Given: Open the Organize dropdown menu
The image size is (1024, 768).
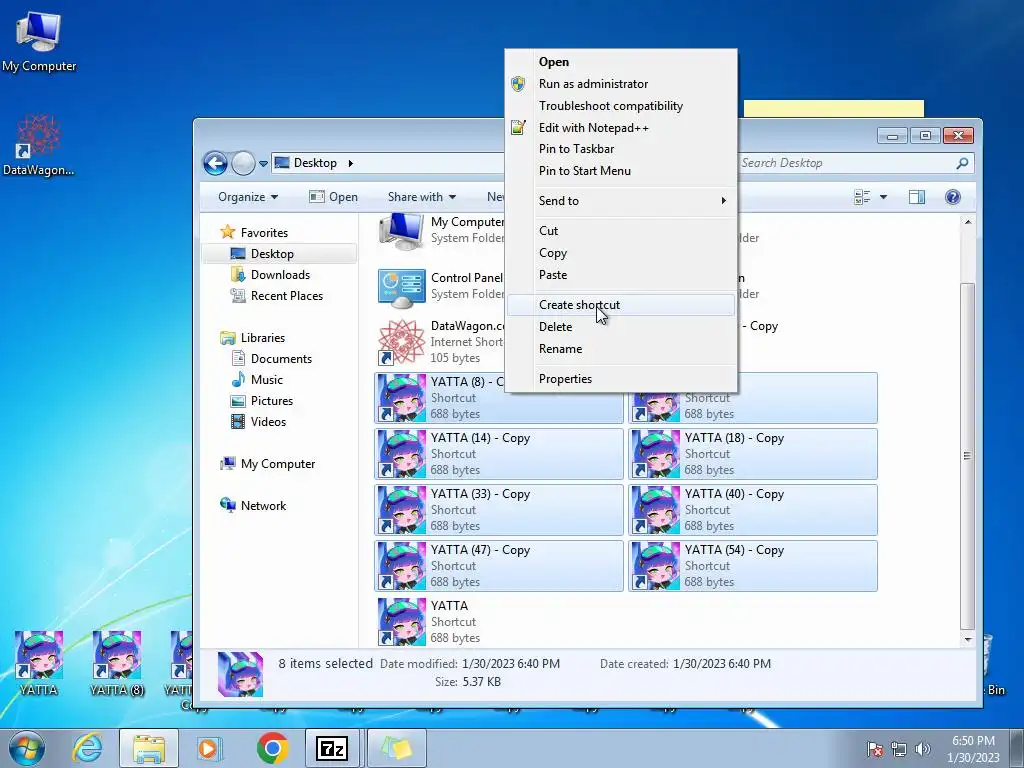Looking at the screenshot, I should (x=248, y=197).
